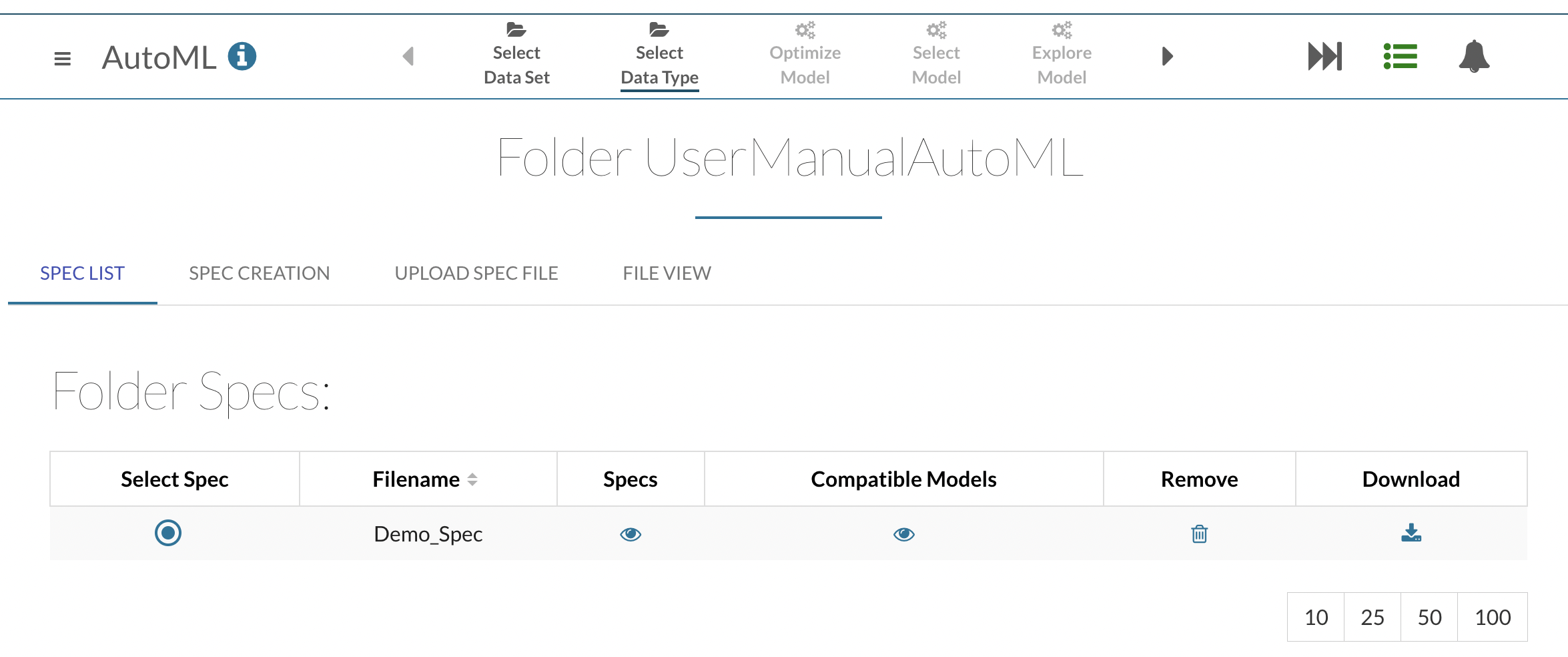Delete Demo_Spec with trash icon
1568x657 pixels.
coord(1199,534)
